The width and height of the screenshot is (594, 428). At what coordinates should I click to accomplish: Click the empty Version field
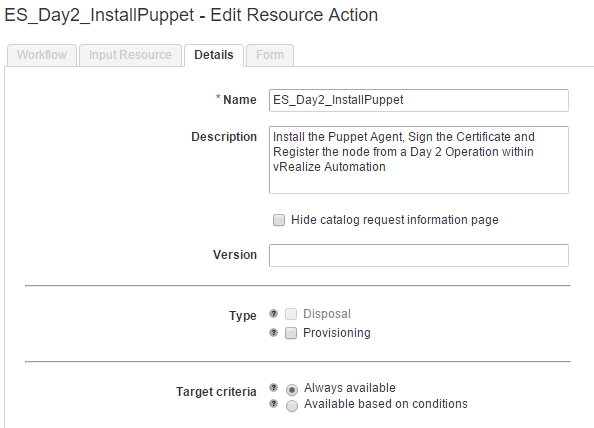tap(419, 255)
